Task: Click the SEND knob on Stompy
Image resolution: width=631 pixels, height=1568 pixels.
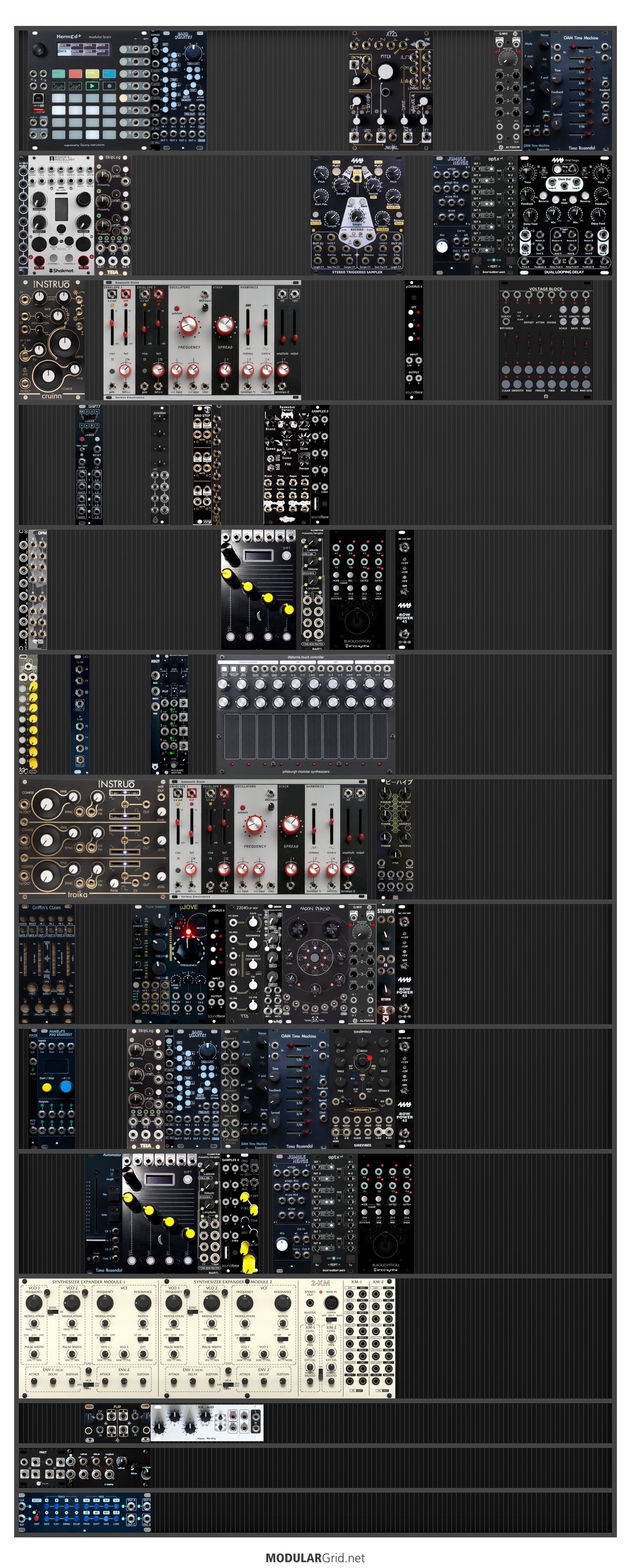Action: [386, 936]
